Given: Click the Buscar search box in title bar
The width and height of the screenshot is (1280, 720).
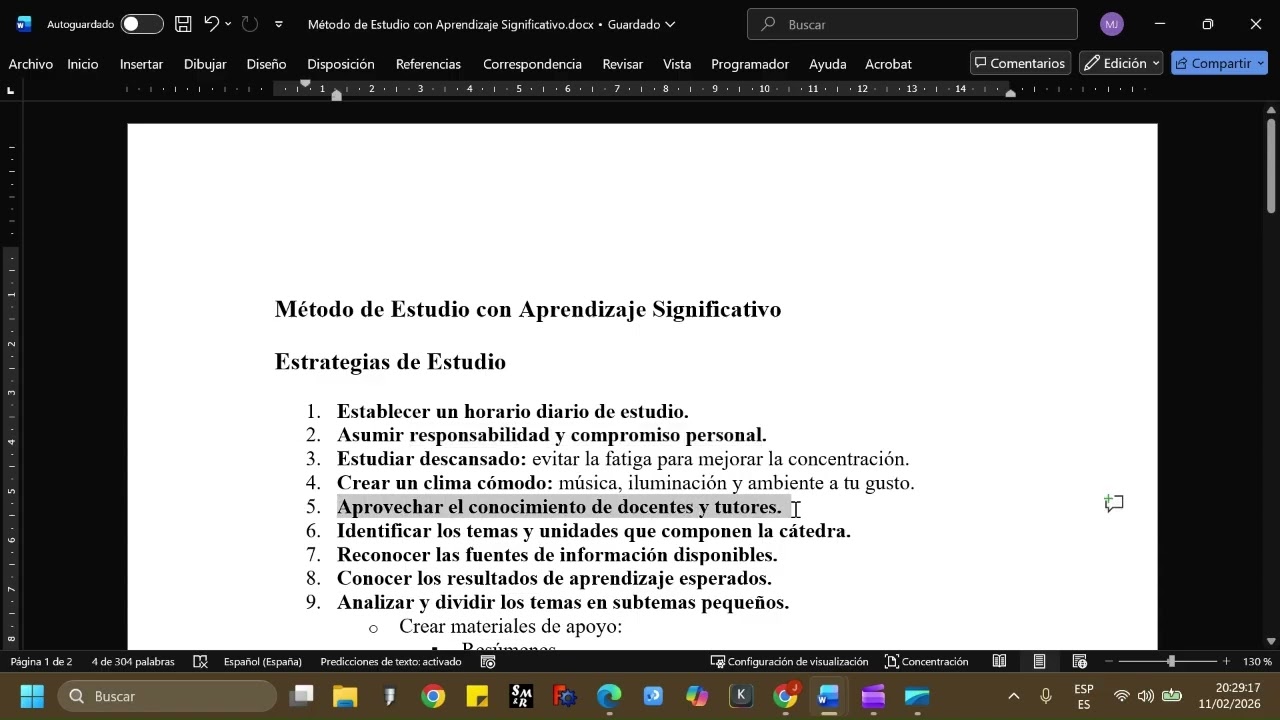Looking at the screenshot, I should click(912, 24).
